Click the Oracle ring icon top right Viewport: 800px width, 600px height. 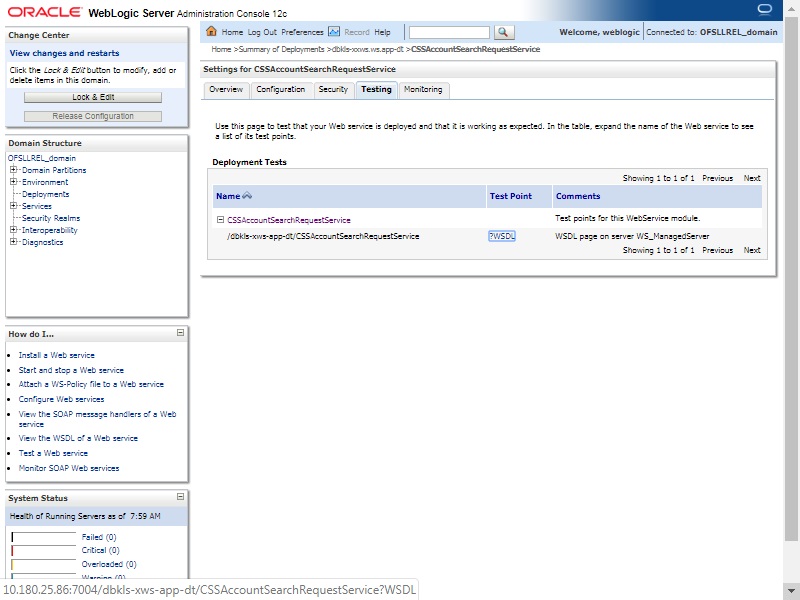pos(765,9)
